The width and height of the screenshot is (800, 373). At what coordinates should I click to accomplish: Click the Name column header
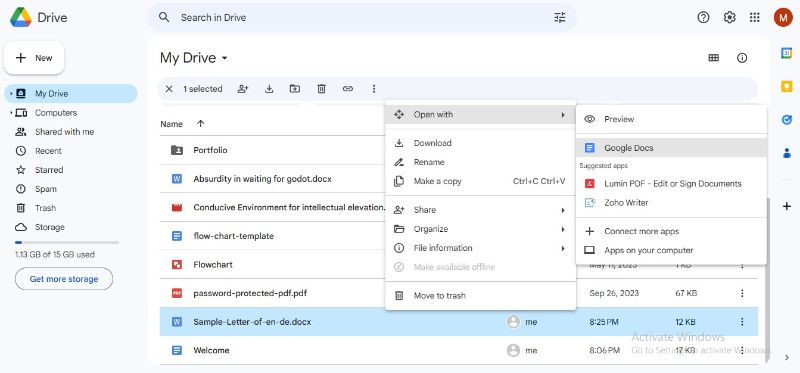[171, 124]
